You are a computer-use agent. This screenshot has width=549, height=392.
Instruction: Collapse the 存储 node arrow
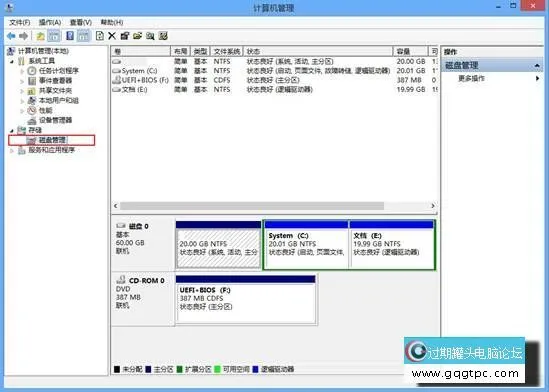[x=12, y=130]
